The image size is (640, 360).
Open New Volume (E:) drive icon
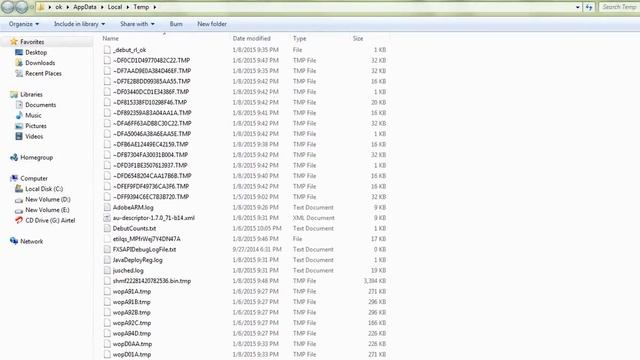[19, 210]
